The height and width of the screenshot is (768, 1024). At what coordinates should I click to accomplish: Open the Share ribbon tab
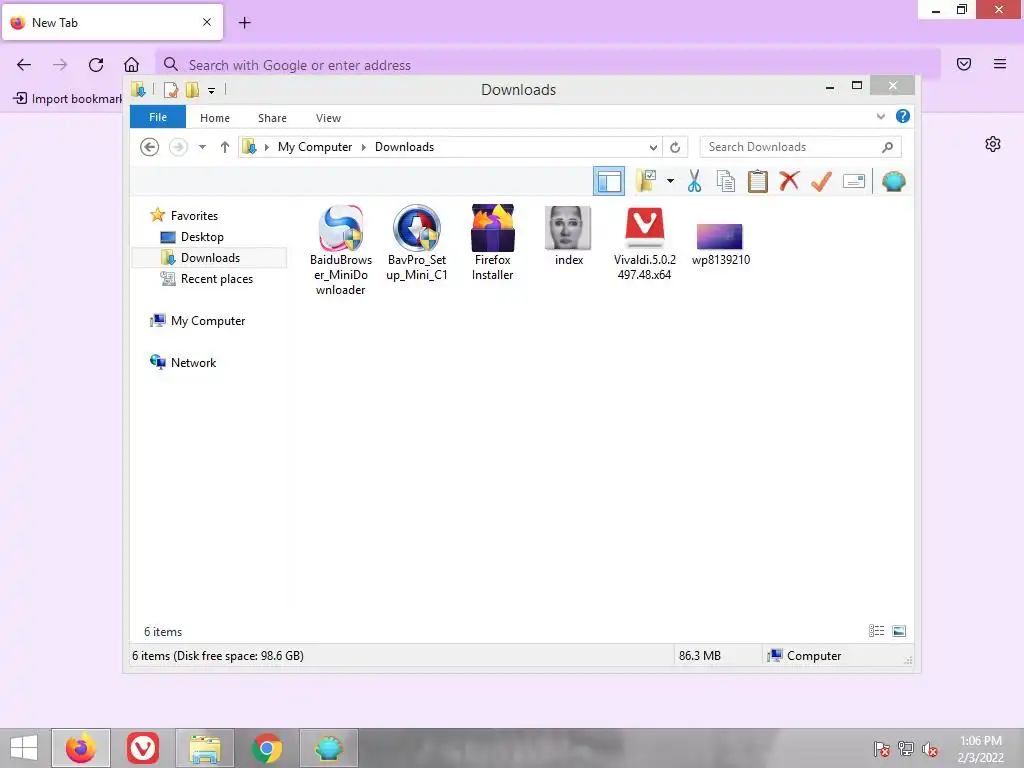272,118
